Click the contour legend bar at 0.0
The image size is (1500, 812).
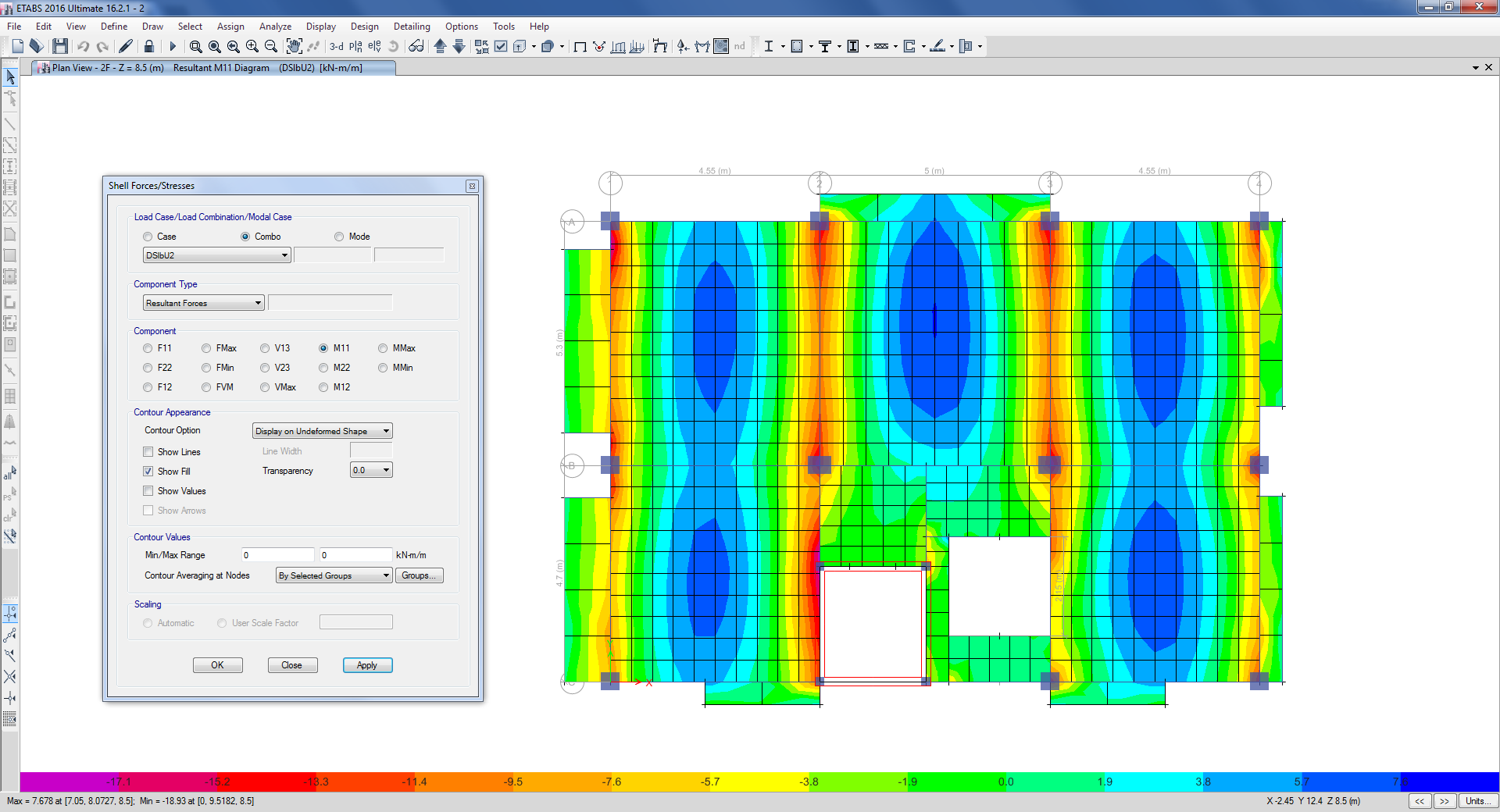1005,782
